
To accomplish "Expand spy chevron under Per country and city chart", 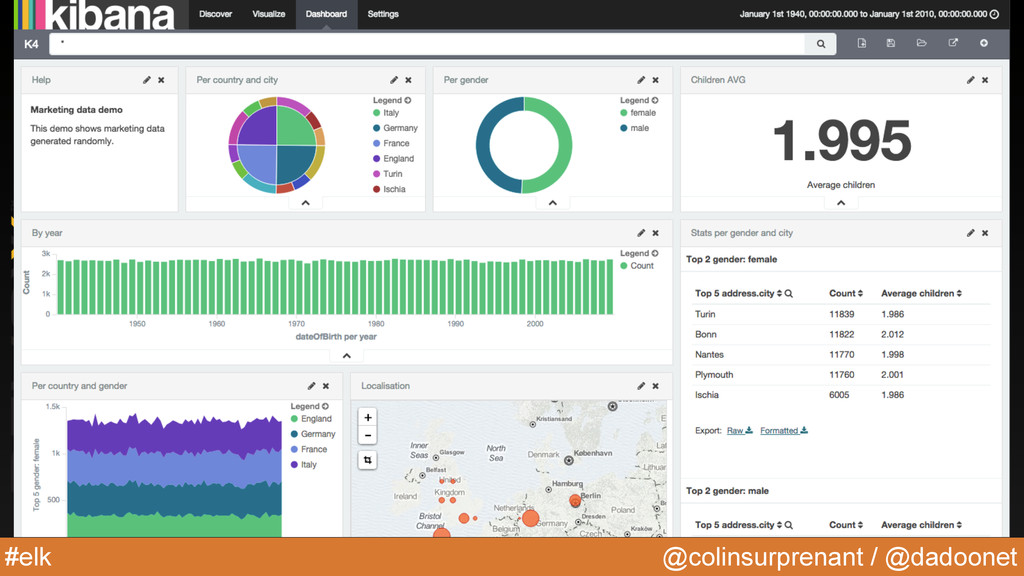I will pos(306,203).
